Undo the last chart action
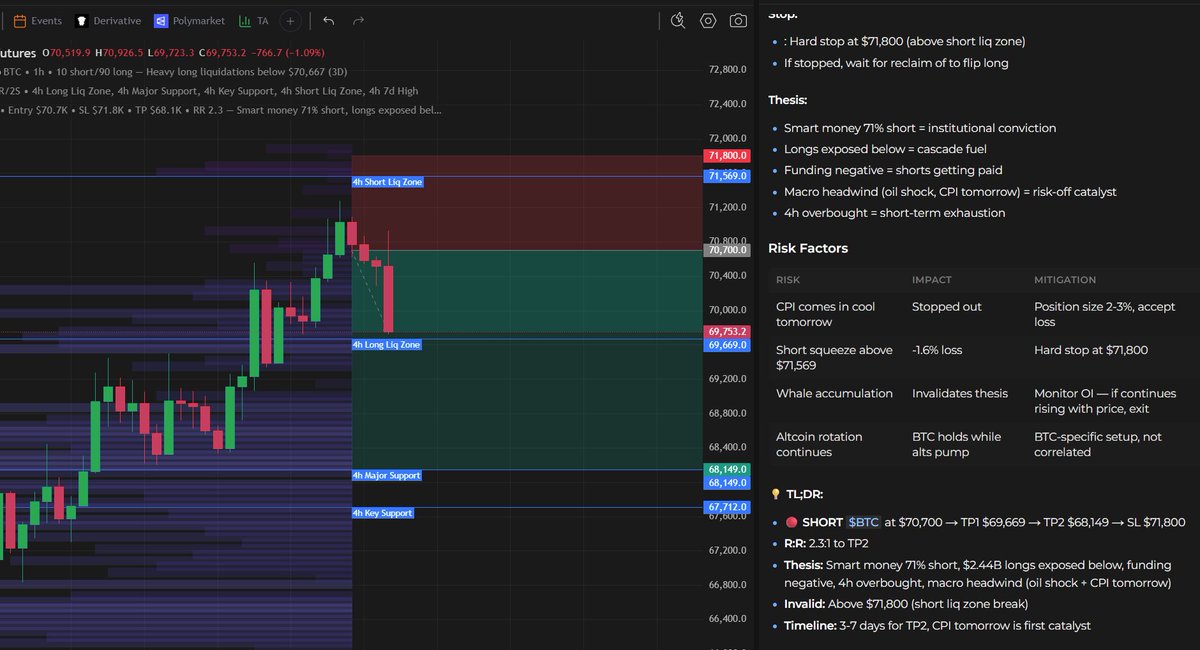This screenshot has height=650, width=1200. pyautogui.click(x=328, y=20)
